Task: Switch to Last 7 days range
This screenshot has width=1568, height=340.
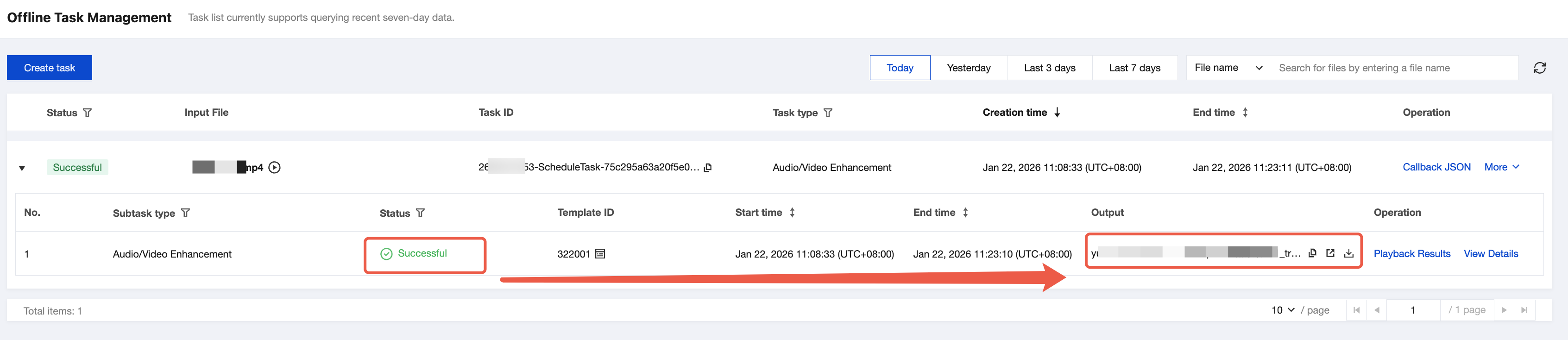Action: (x=1134, y=68)
